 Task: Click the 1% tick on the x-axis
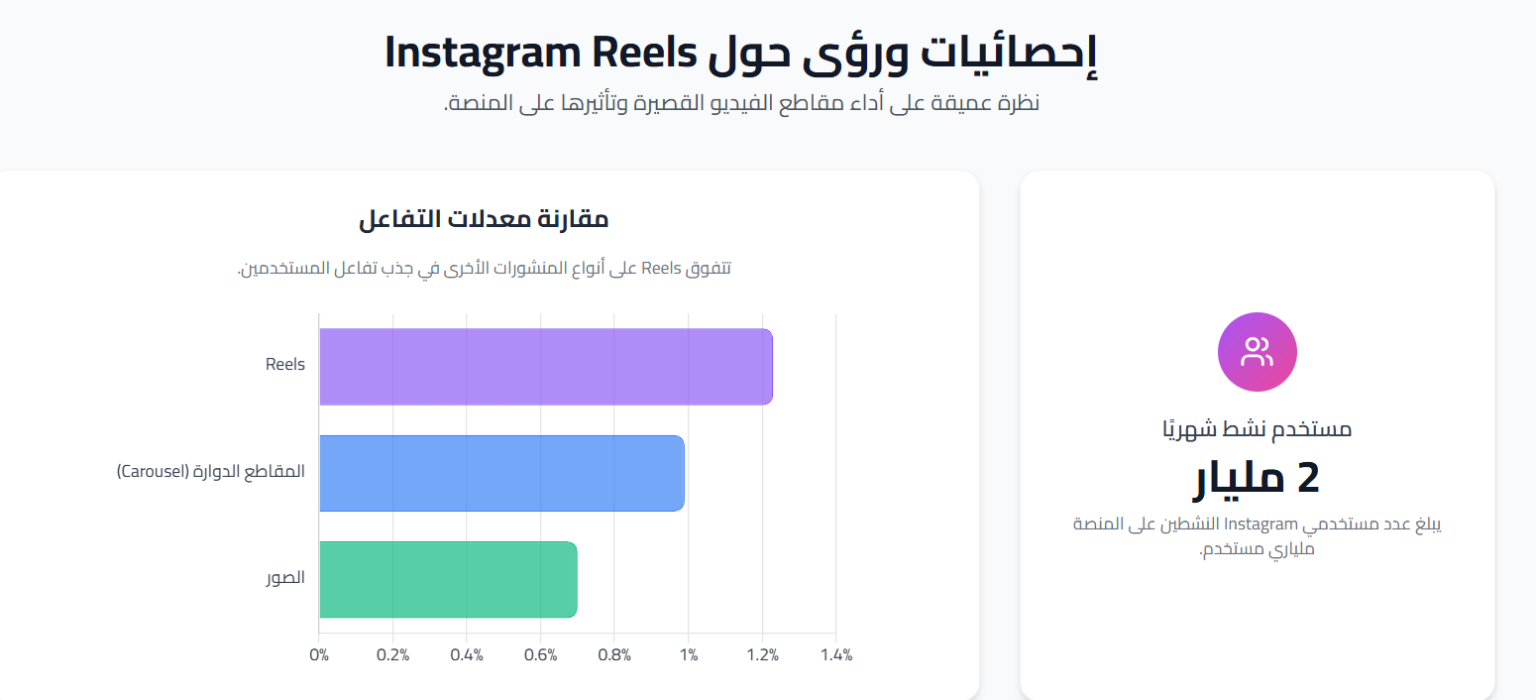[688, 656]
